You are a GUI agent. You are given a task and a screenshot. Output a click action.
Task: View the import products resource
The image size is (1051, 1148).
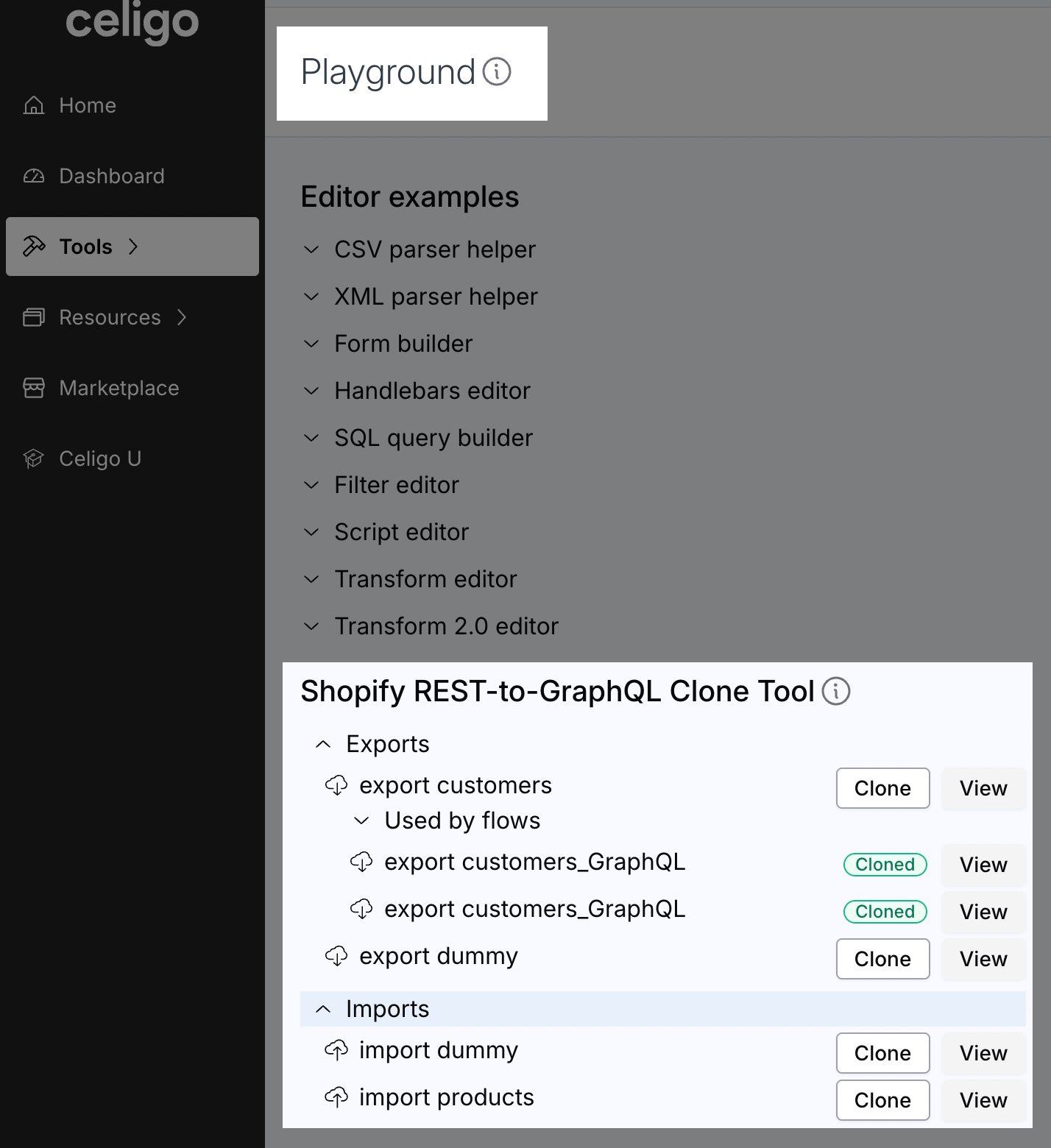[983, 1100]
